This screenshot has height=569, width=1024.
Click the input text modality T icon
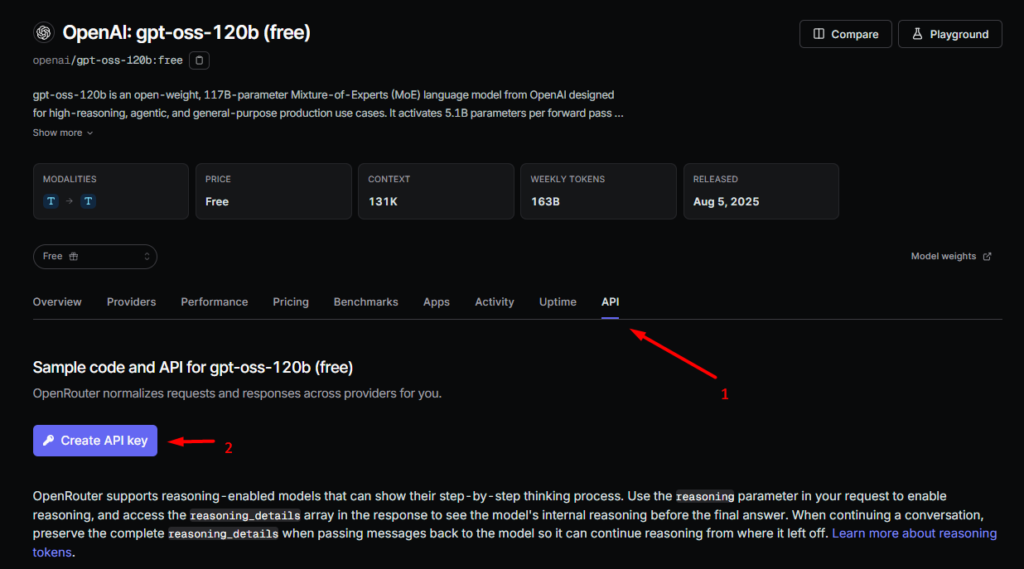[x=51, y=201]
